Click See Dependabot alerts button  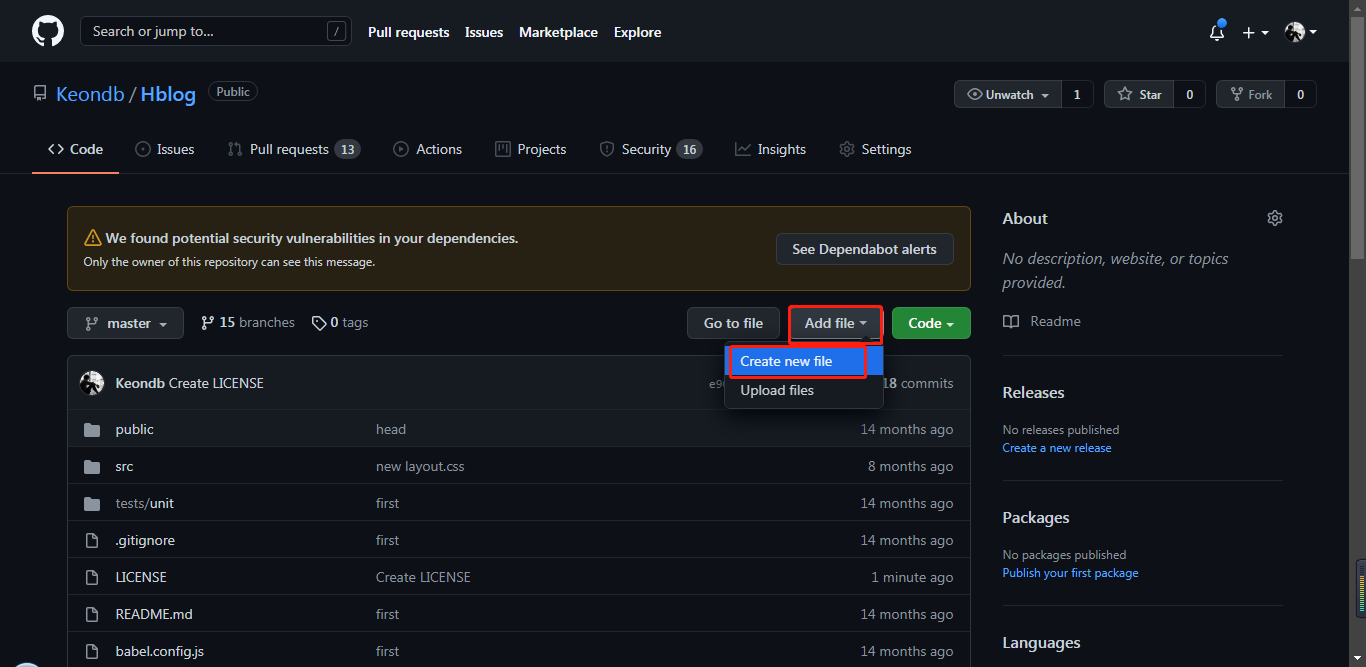click(x=864, y=249)
